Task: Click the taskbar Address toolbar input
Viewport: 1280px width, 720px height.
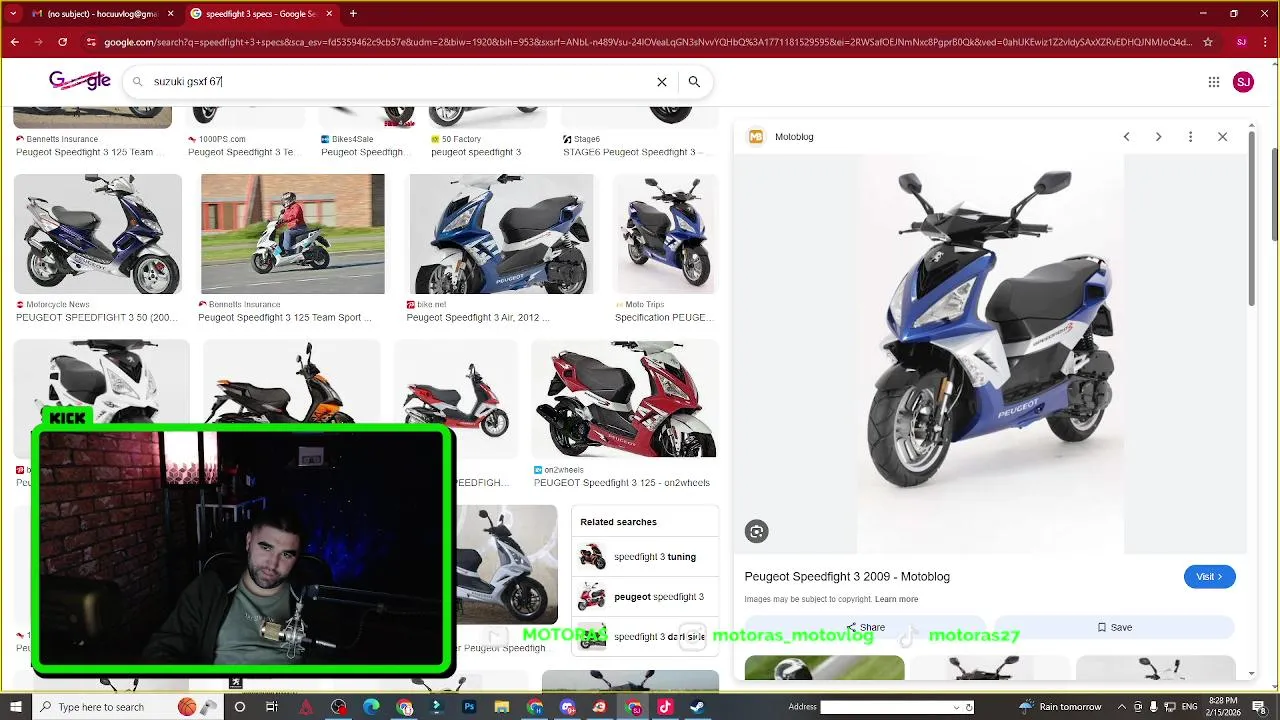Action: point(886,707)
